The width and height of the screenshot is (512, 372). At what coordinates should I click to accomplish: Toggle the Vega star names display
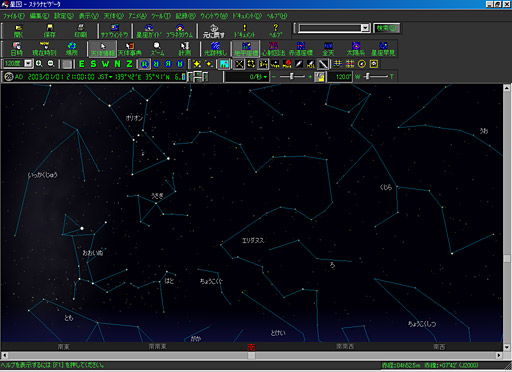pyautogui.click(x=275, y=64)
